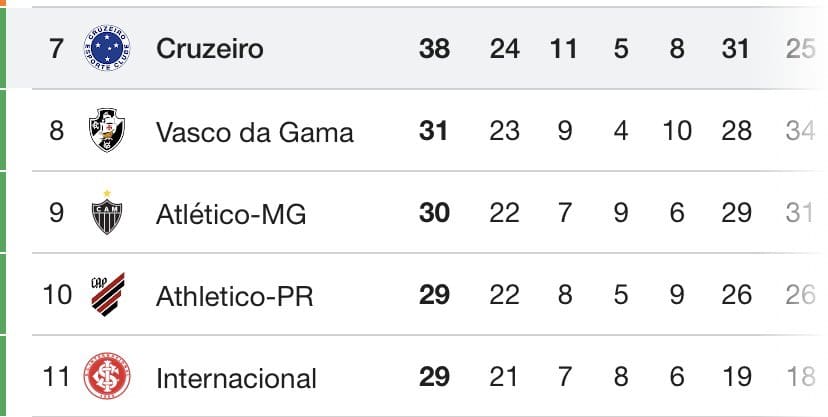Click the Cruzeiro club crest icon
The height and width of the screenshot is (417, 828).
click(106, 48)
